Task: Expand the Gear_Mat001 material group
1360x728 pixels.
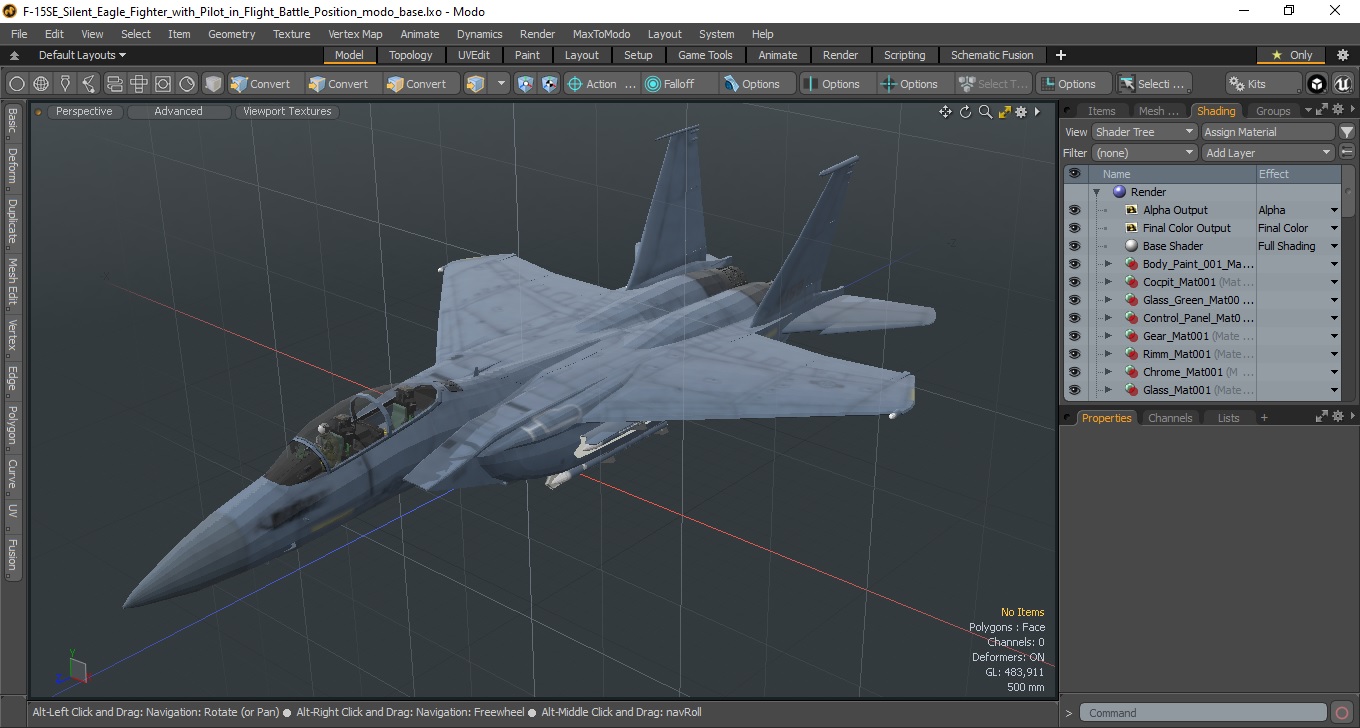Action: pyautogui.click(x=1108, y=336)
